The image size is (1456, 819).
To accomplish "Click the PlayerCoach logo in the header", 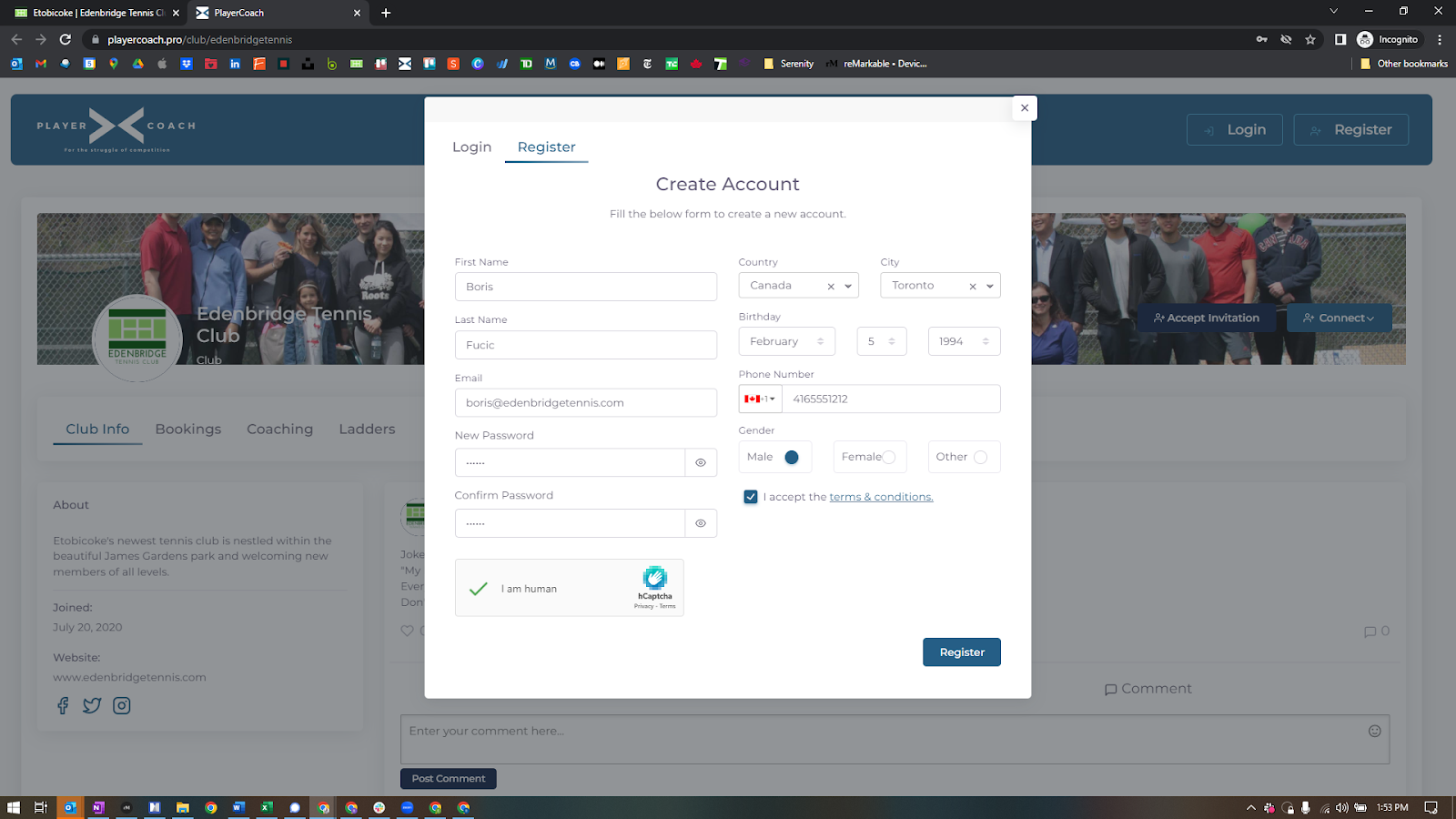I will pyautogui.click(x=116, y=129).
